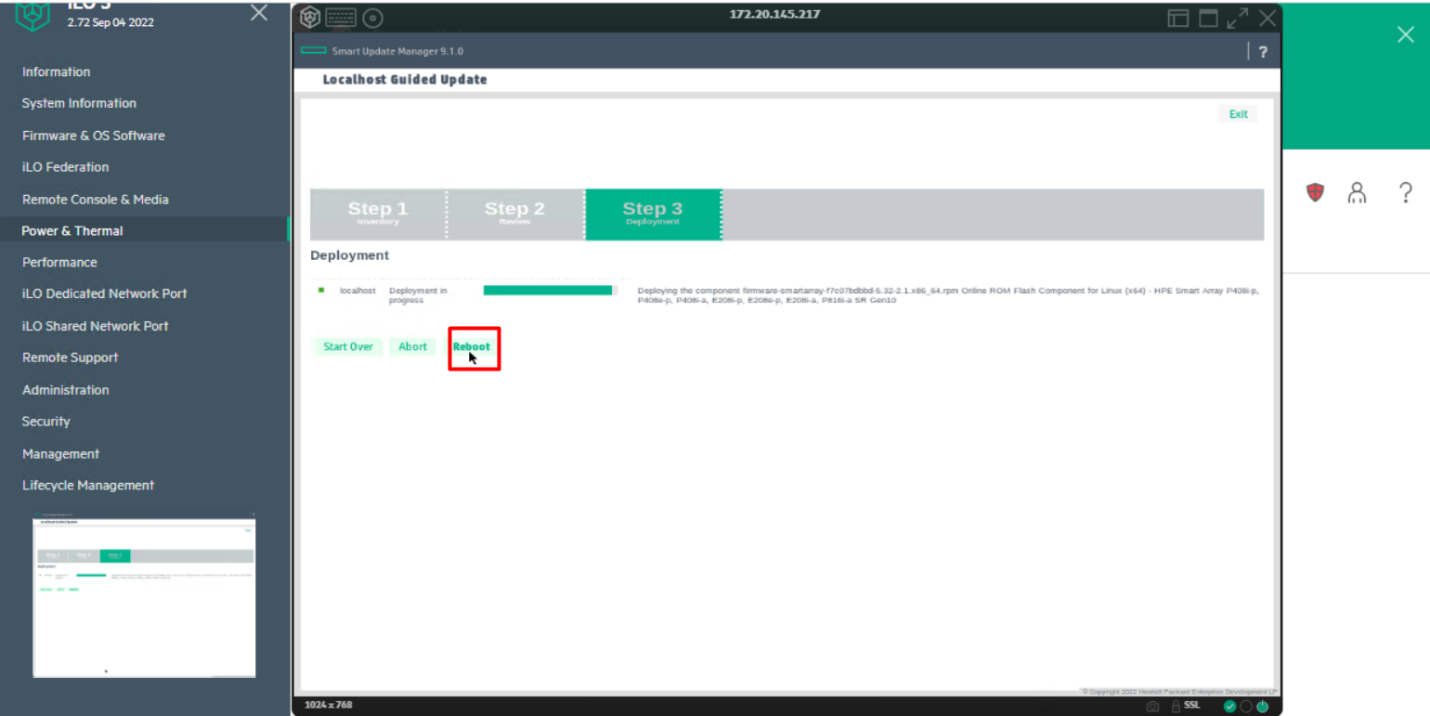The width and height of the screenshot is (1430, 716).
Task: Toggle full screen console arrows icon
Action: (x=1238, y=18)
